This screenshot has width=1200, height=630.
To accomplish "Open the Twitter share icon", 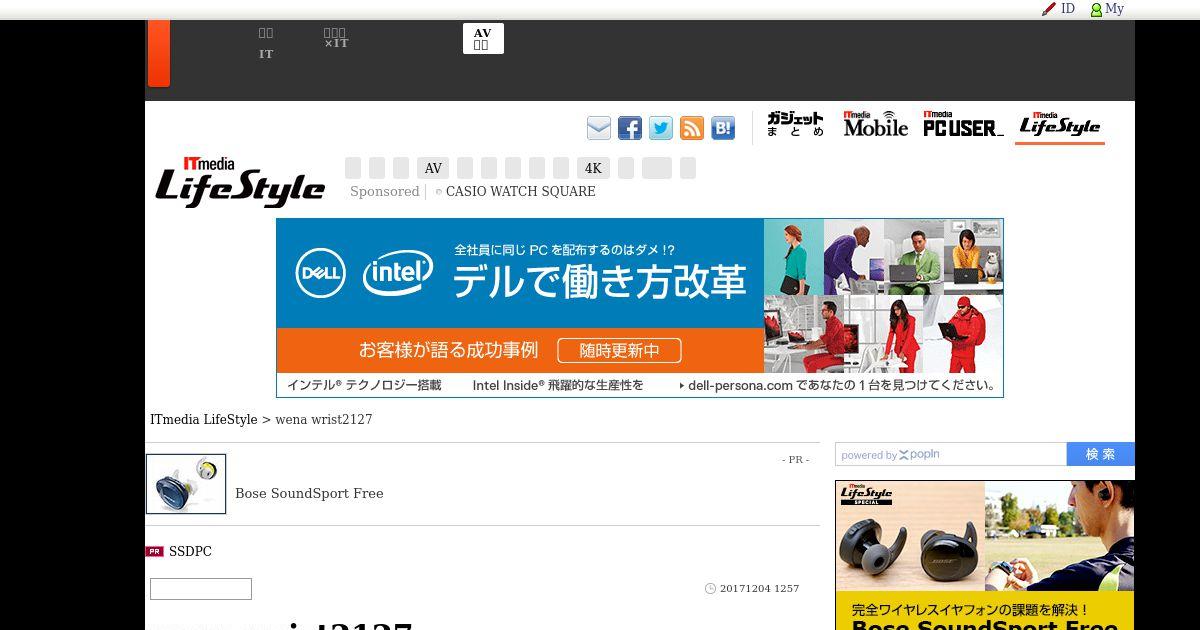I will (660, 128).
